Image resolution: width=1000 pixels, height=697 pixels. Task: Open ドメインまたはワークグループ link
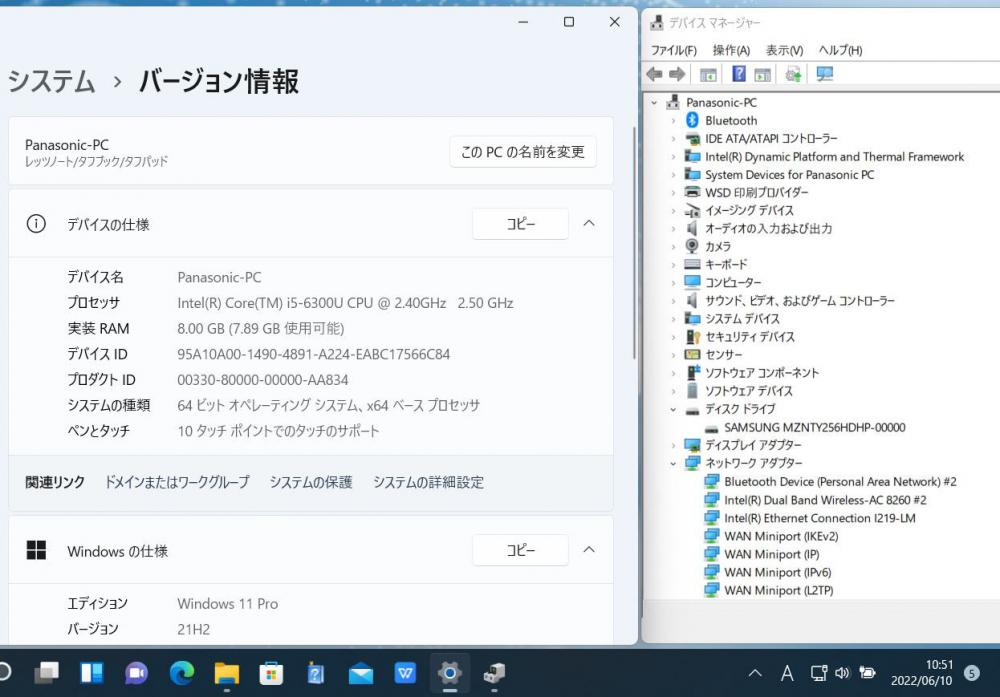pyautogui.click(x=177, y=482)
